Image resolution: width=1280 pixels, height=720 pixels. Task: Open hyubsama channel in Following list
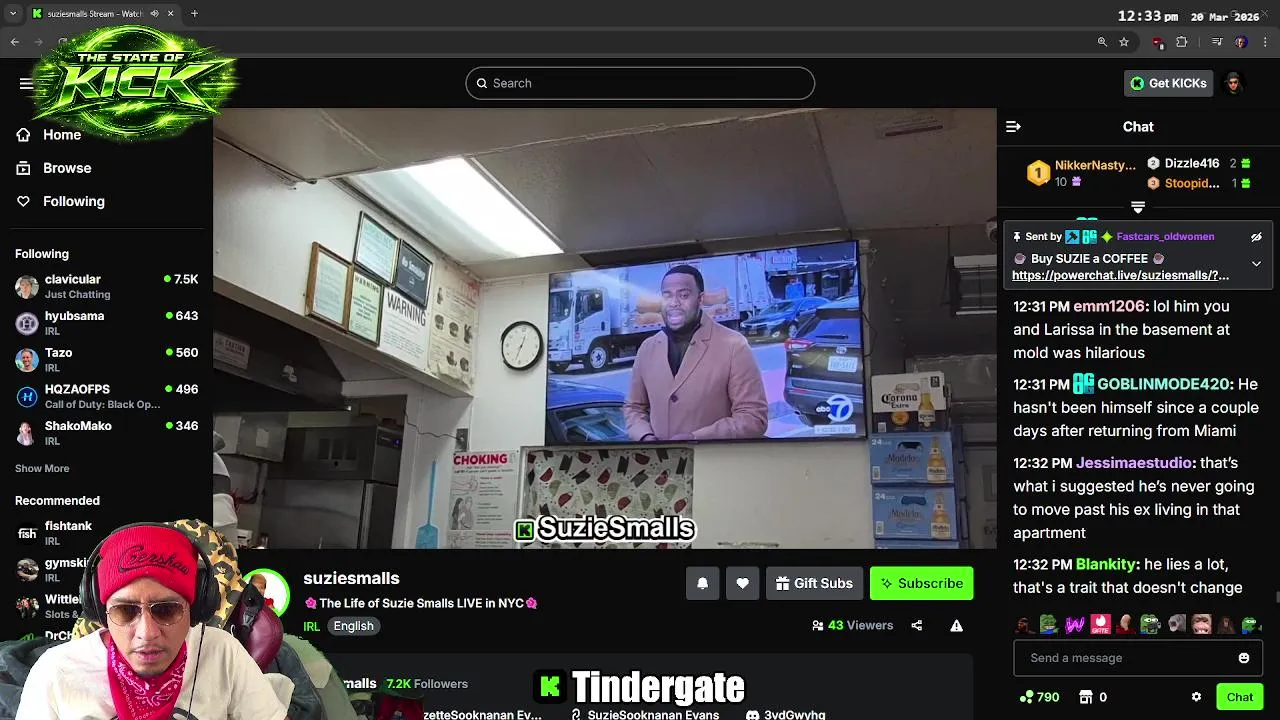coord(106,323)
